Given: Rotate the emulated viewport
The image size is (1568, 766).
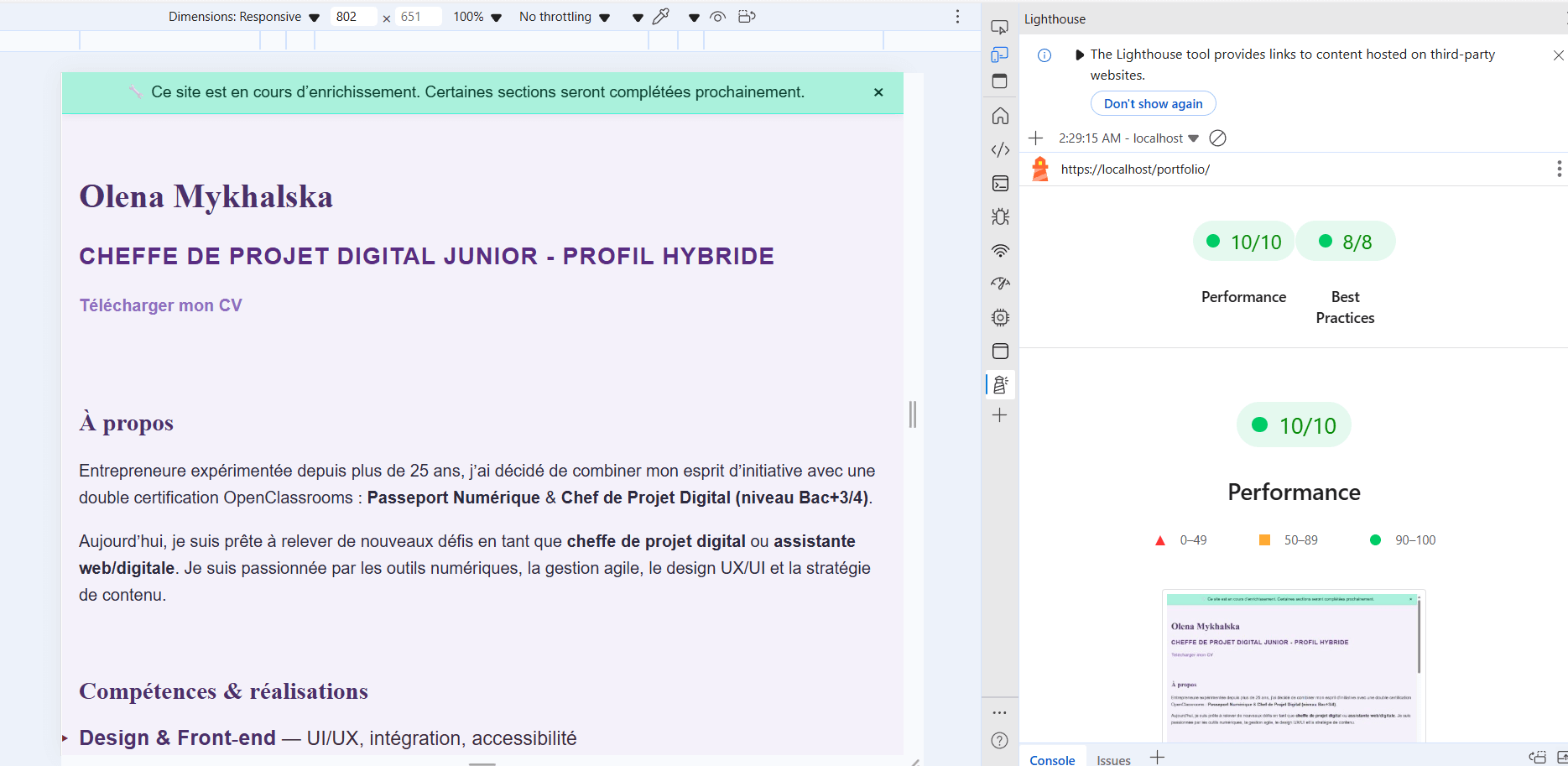Looking at the screenshot, I should (x=747, y=16).
